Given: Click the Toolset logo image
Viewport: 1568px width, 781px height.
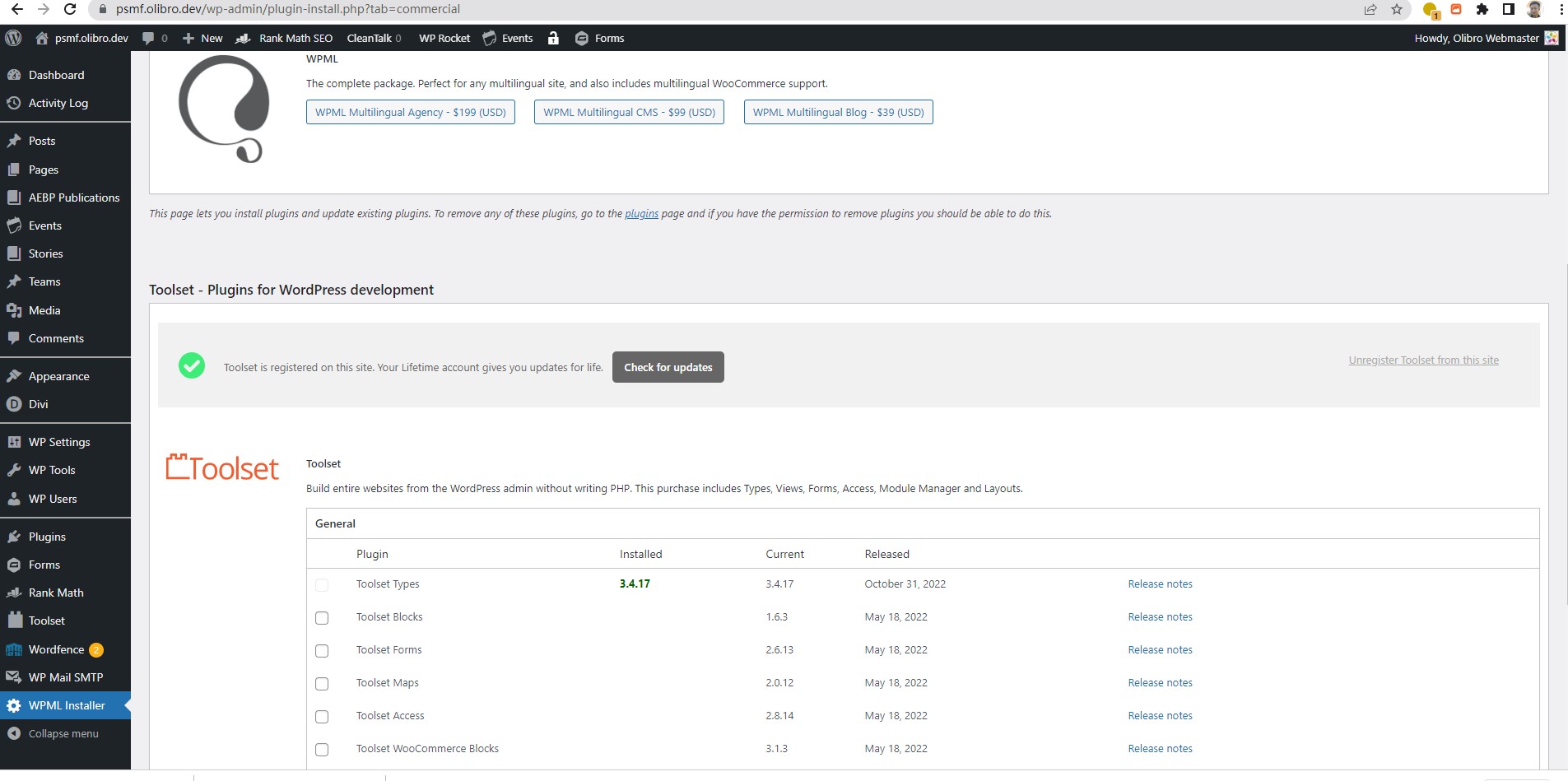Looking at the screenshot, I should coord(222,467).
